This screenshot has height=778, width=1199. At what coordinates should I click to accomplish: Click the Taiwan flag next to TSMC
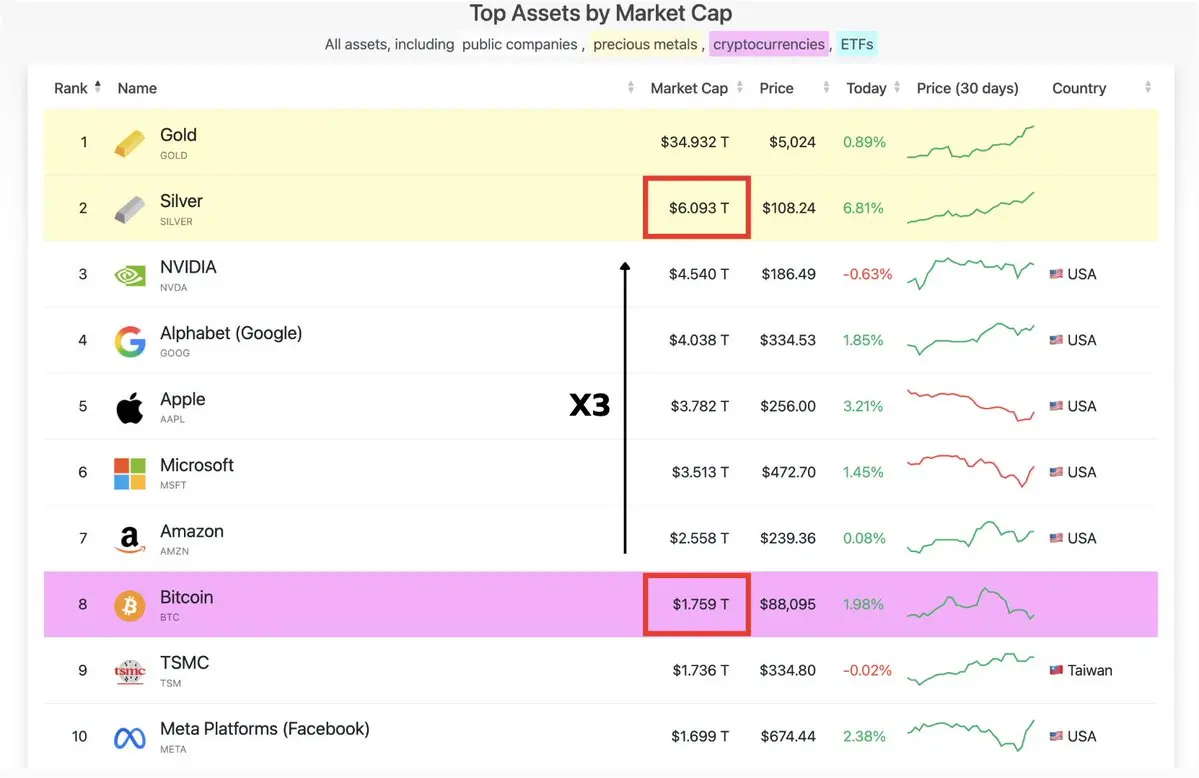tap(1056, 671)
